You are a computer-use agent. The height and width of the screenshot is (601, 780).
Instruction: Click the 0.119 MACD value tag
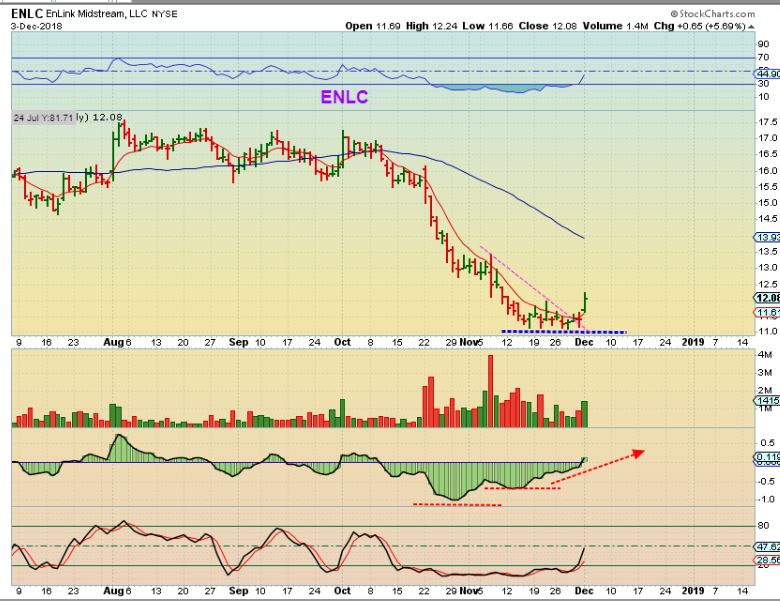coord(768,457)
